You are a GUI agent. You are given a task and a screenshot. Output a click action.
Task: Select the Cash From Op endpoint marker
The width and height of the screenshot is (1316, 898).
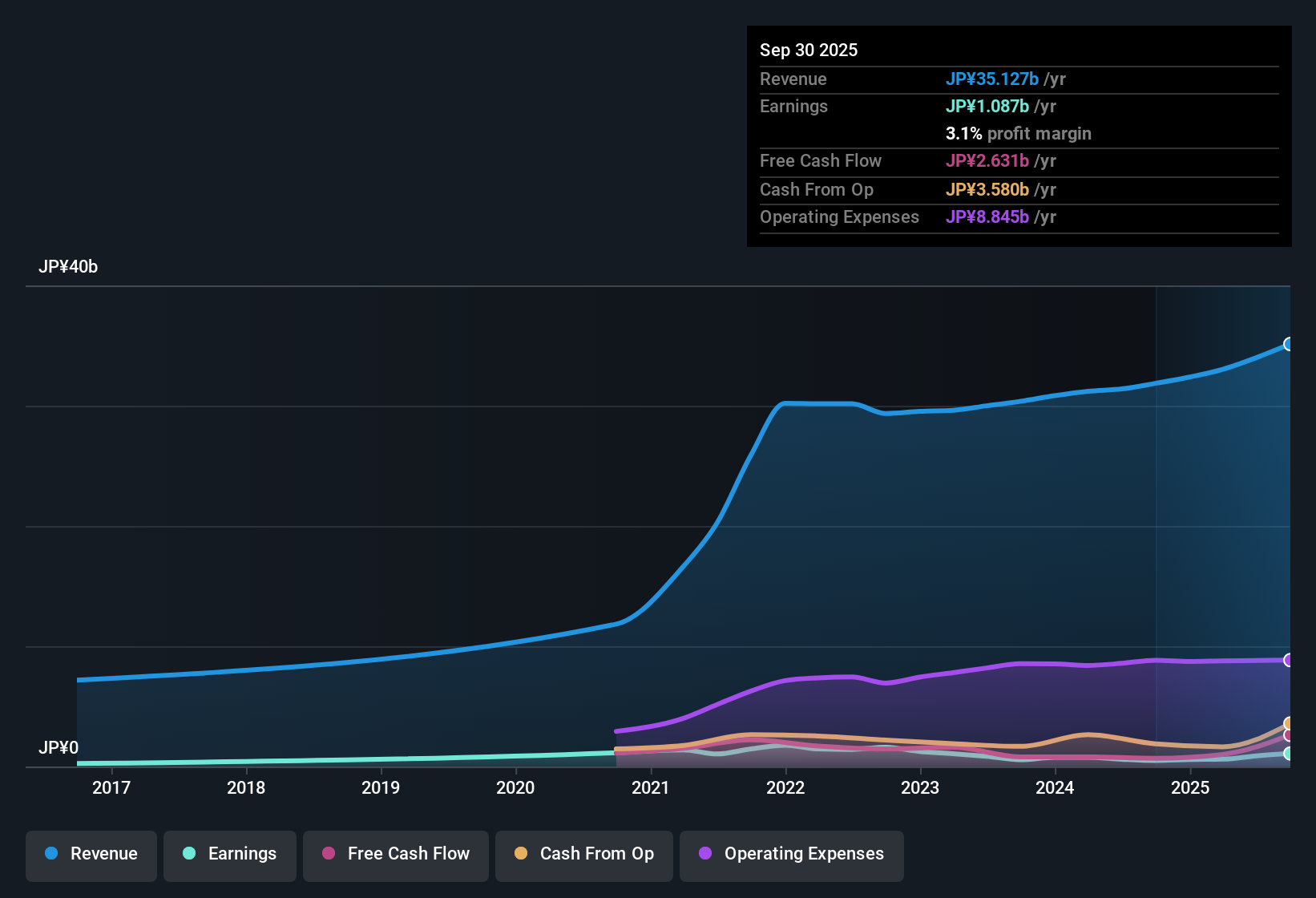click(x=1288, y=723)
